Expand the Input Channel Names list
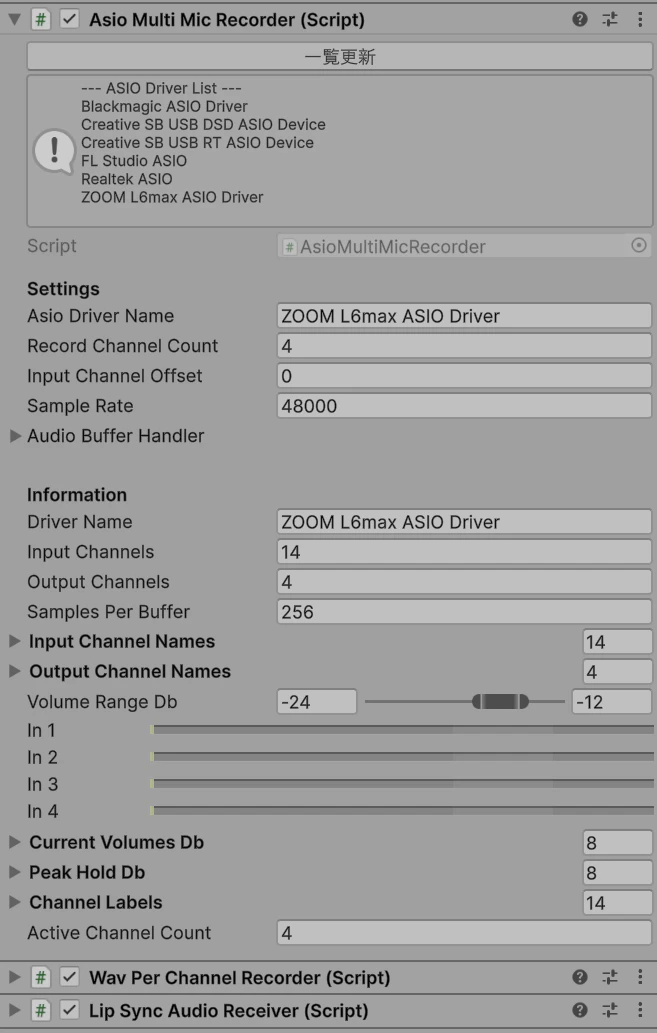657x1033 pixels. click(15, 641)
